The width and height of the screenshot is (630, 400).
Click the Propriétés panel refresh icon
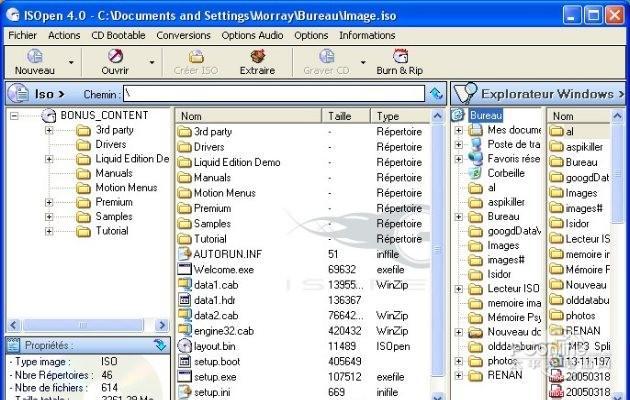click(x=160, y=345)
